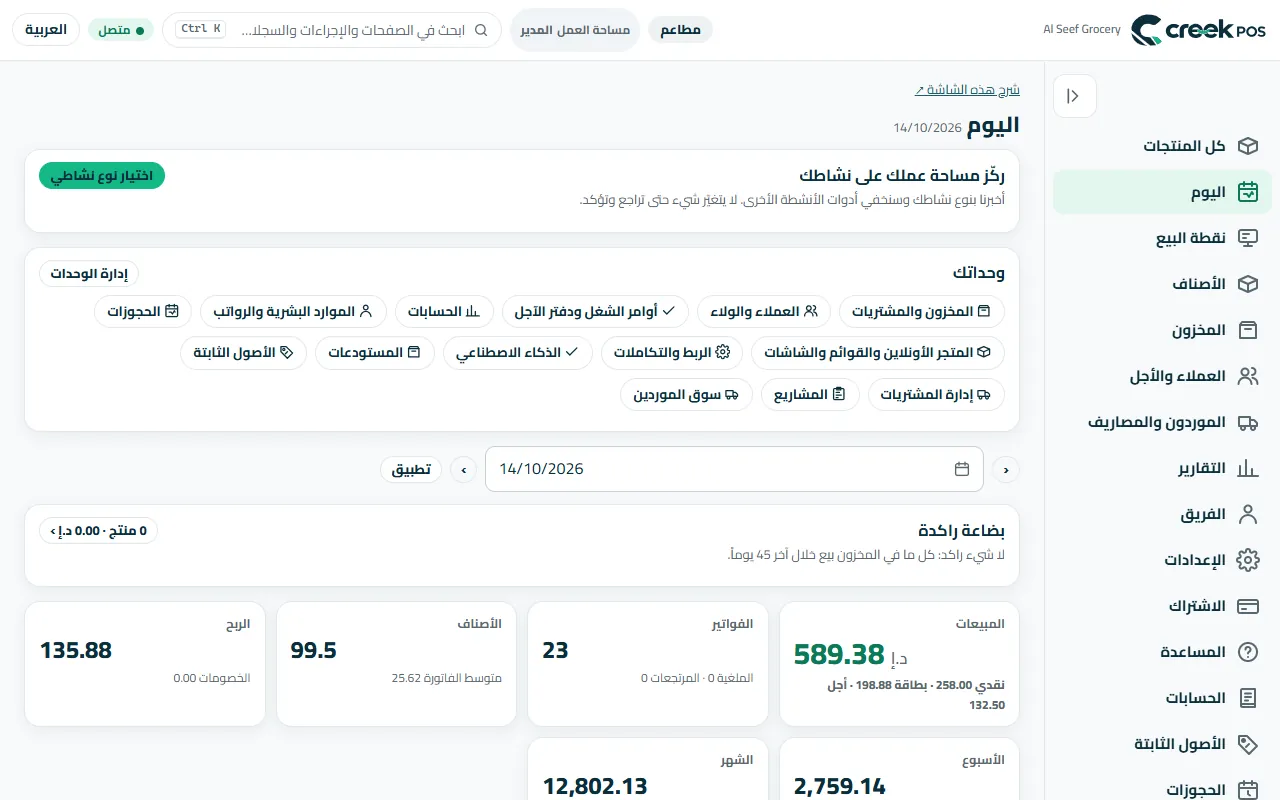The width and height of the screenshot is (1280, 800).
Task: Toggle the الموارد البشرية والرواتب chip
Action: [293, 311]
